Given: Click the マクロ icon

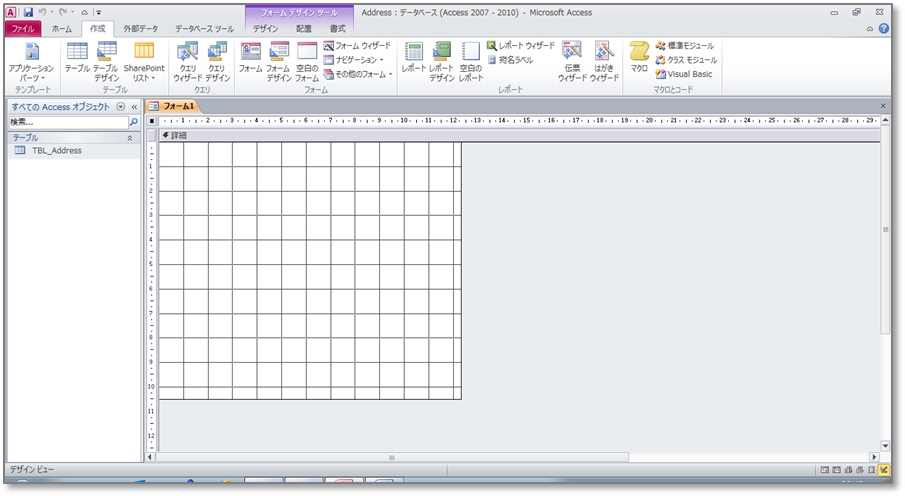Looking at the screenshot, I should [x=639, y=57].
